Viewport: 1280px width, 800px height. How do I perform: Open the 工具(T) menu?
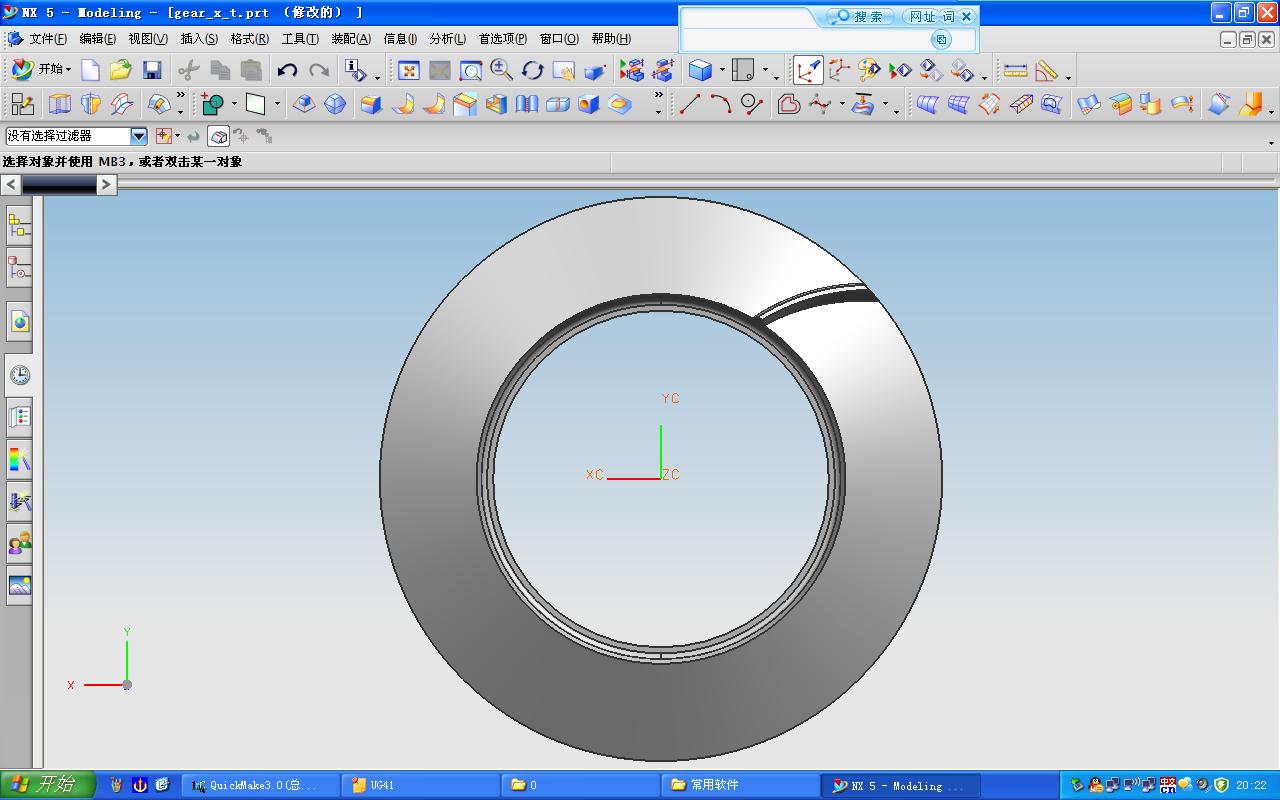[300, 39]
